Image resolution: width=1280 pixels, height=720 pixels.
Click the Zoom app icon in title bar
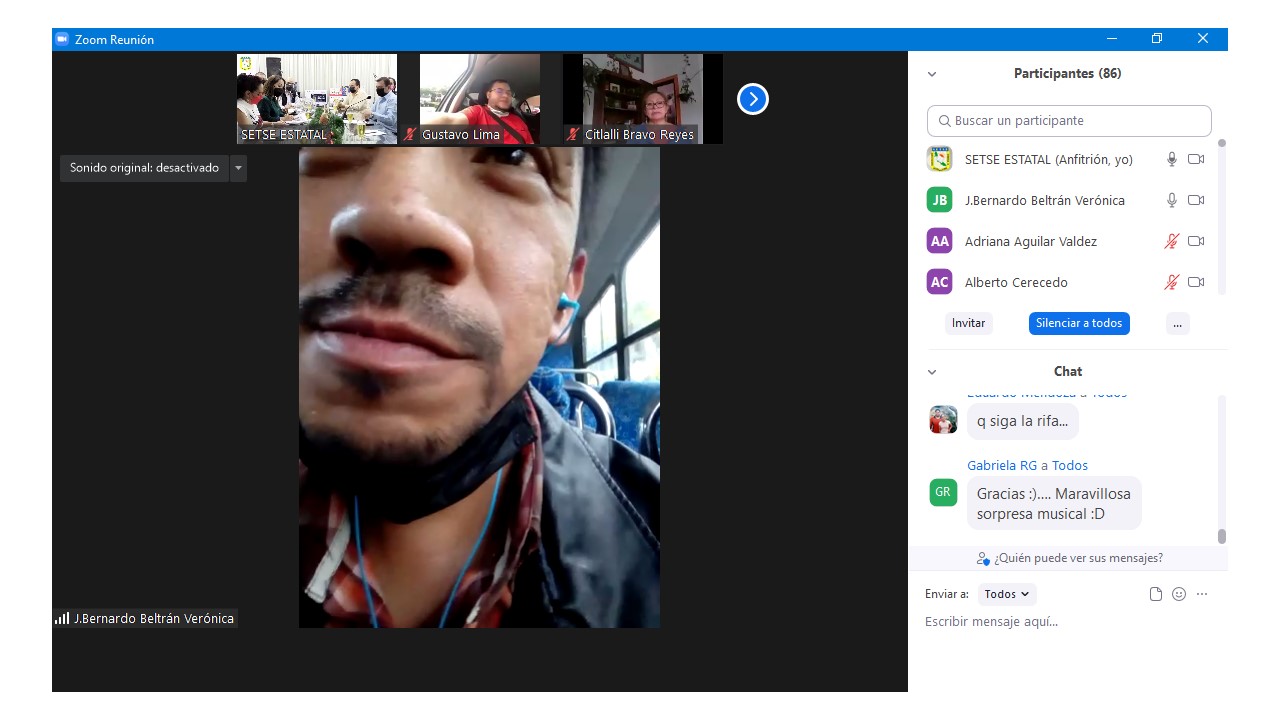(x=62, y=39)
